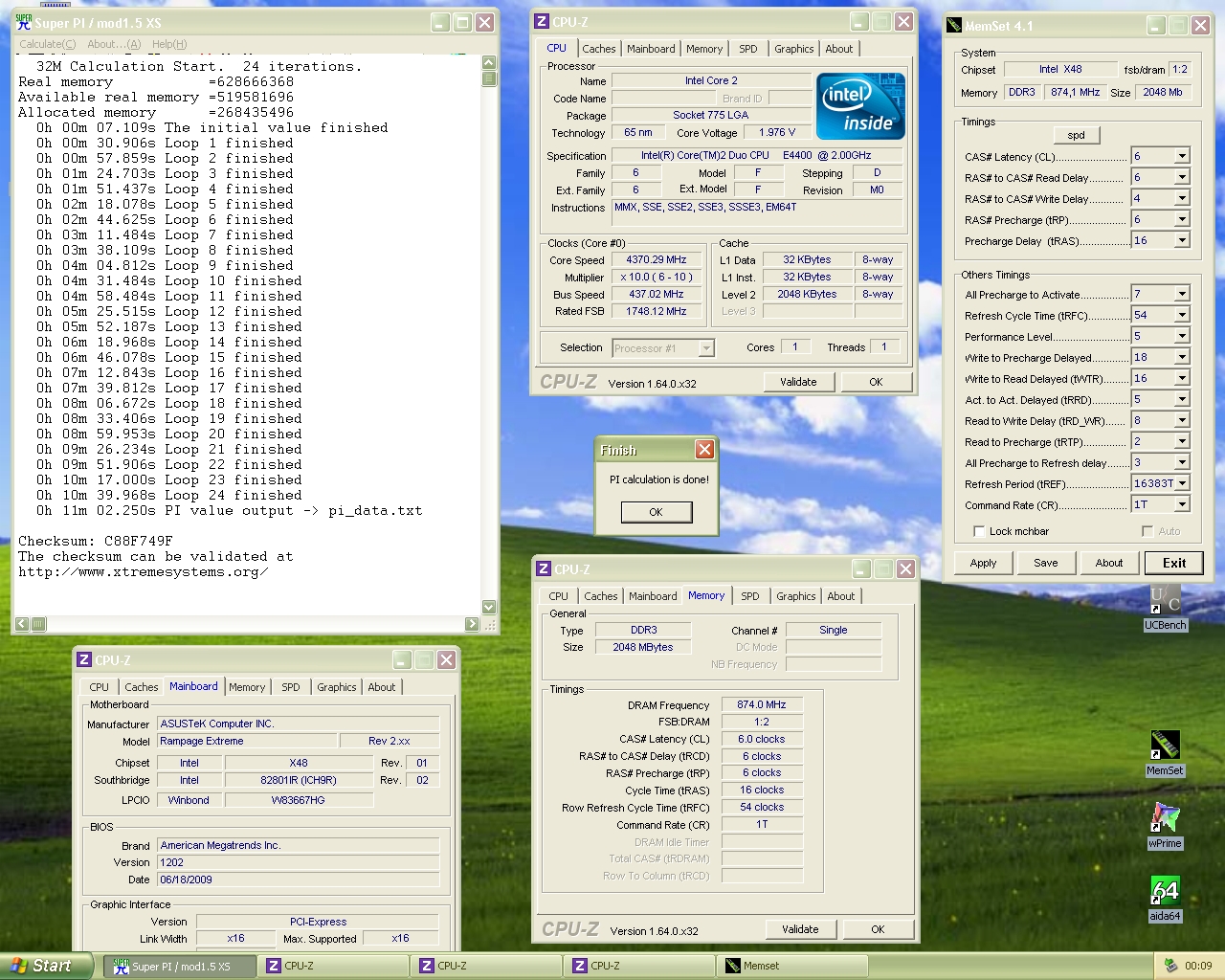Open the RAS# to CAS# Write Delay dropdown
This screenshot has height=980, width=1225.
click(x=1182, y=198)
